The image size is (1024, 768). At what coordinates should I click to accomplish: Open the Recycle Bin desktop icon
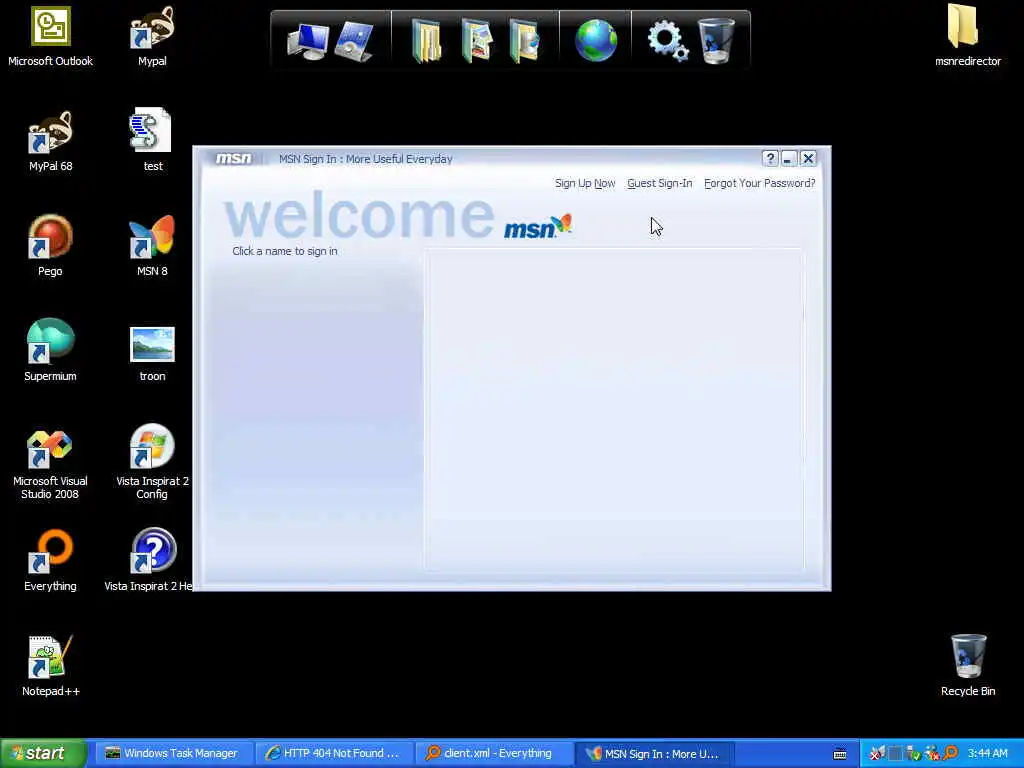point(968,666)
